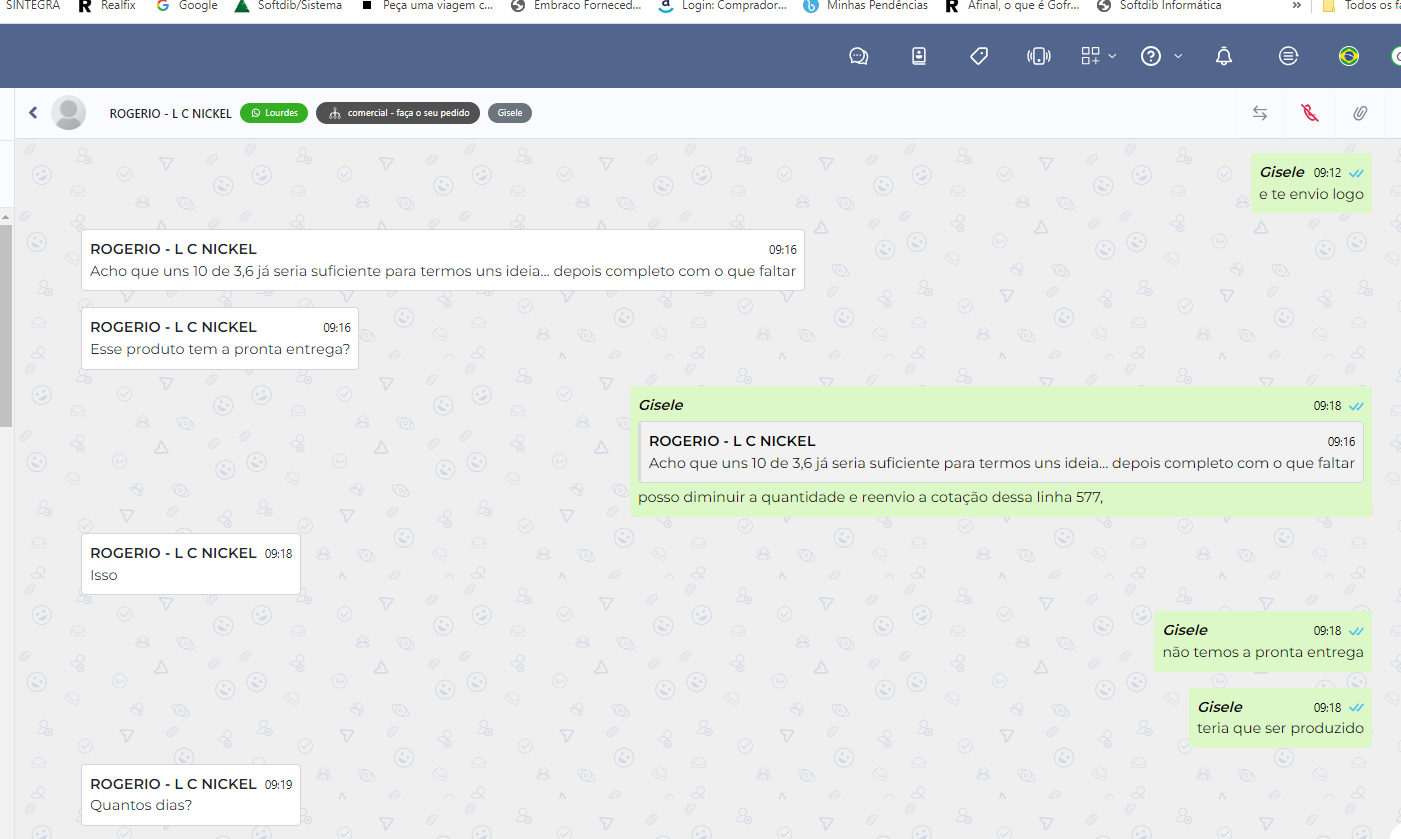1401x839 pixels.
Task: Switch language via Brazil flag
Action: coord(1349,56)
